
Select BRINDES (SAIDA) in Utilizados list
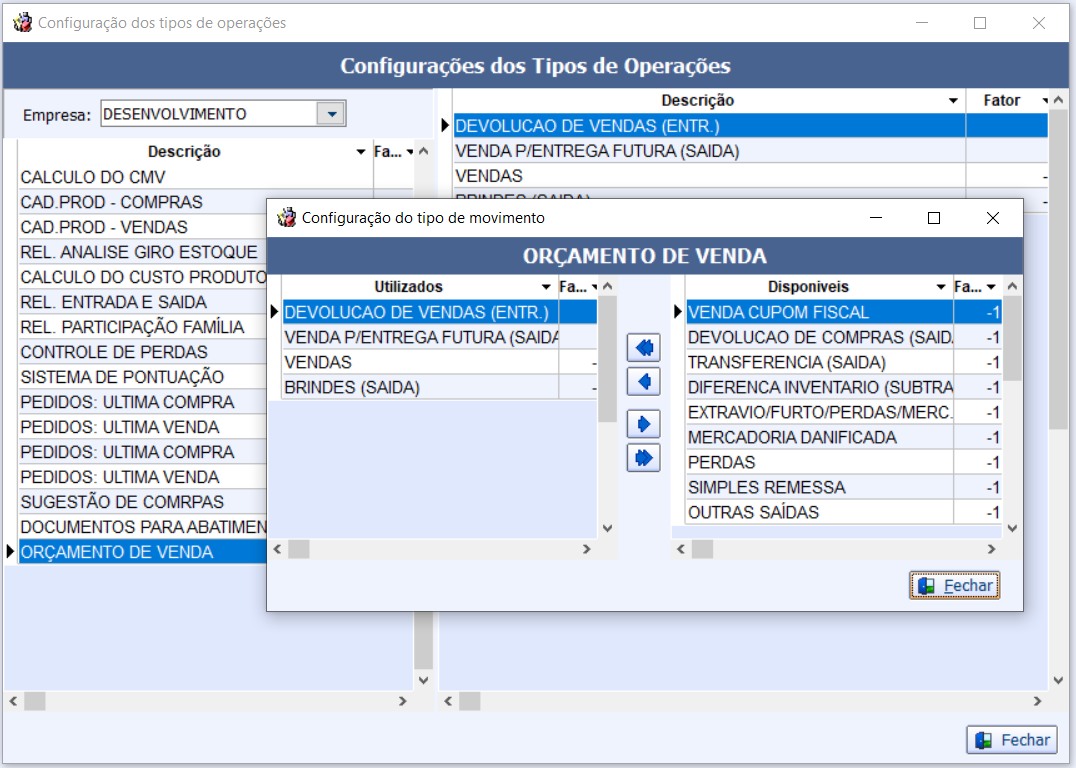coord(352,387)
